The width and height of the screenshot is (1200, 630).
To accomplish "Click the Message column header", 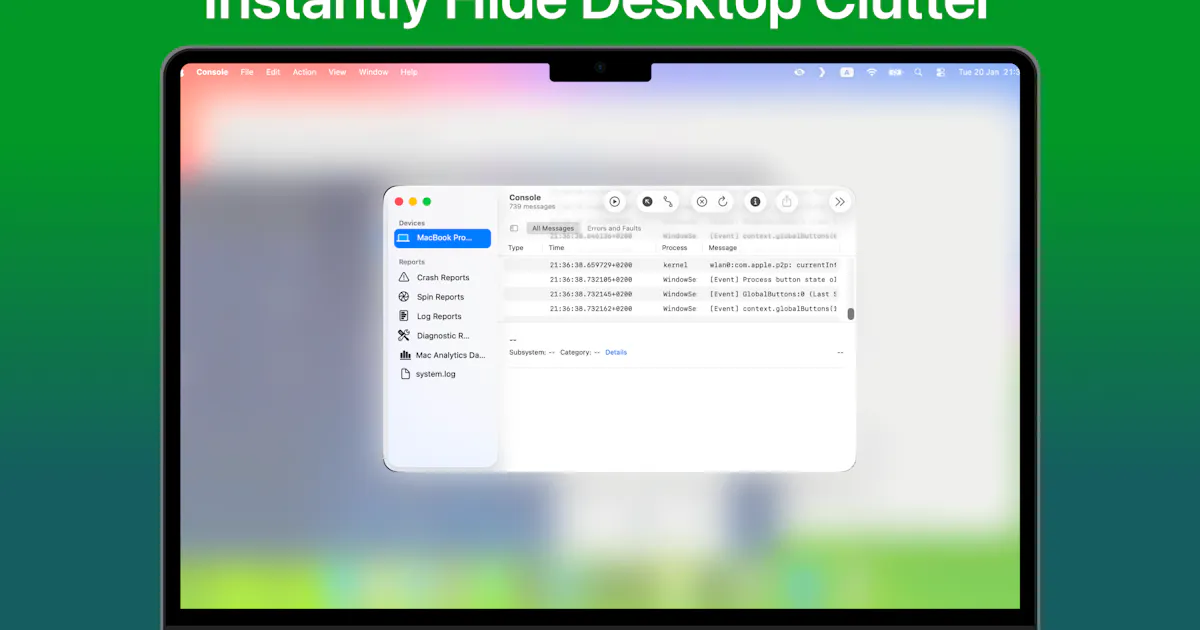I will pyautogui.click(x=723, y=247).
